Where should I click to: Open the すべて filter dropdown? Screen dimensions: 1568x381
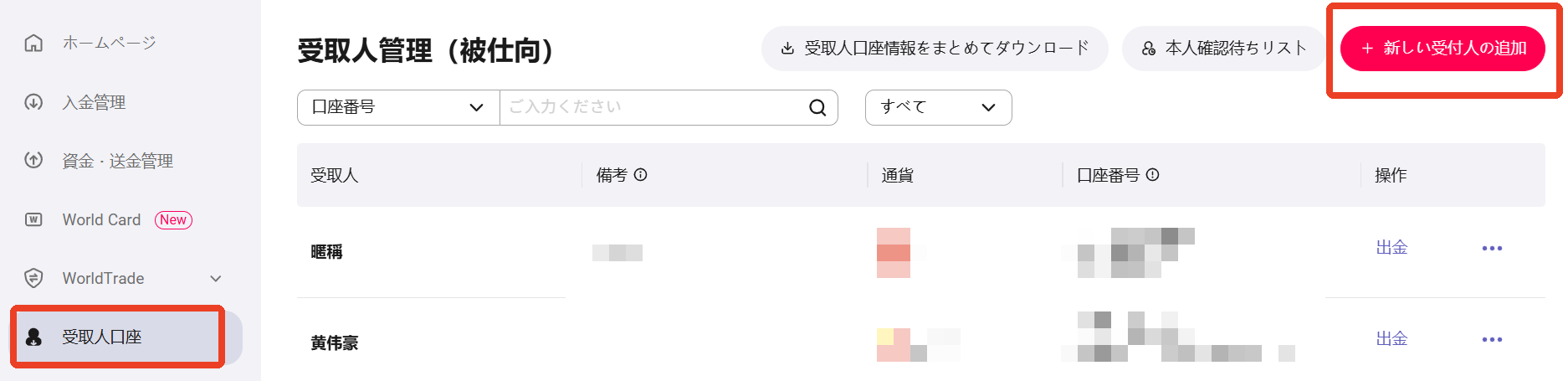[x=938, y=107]
